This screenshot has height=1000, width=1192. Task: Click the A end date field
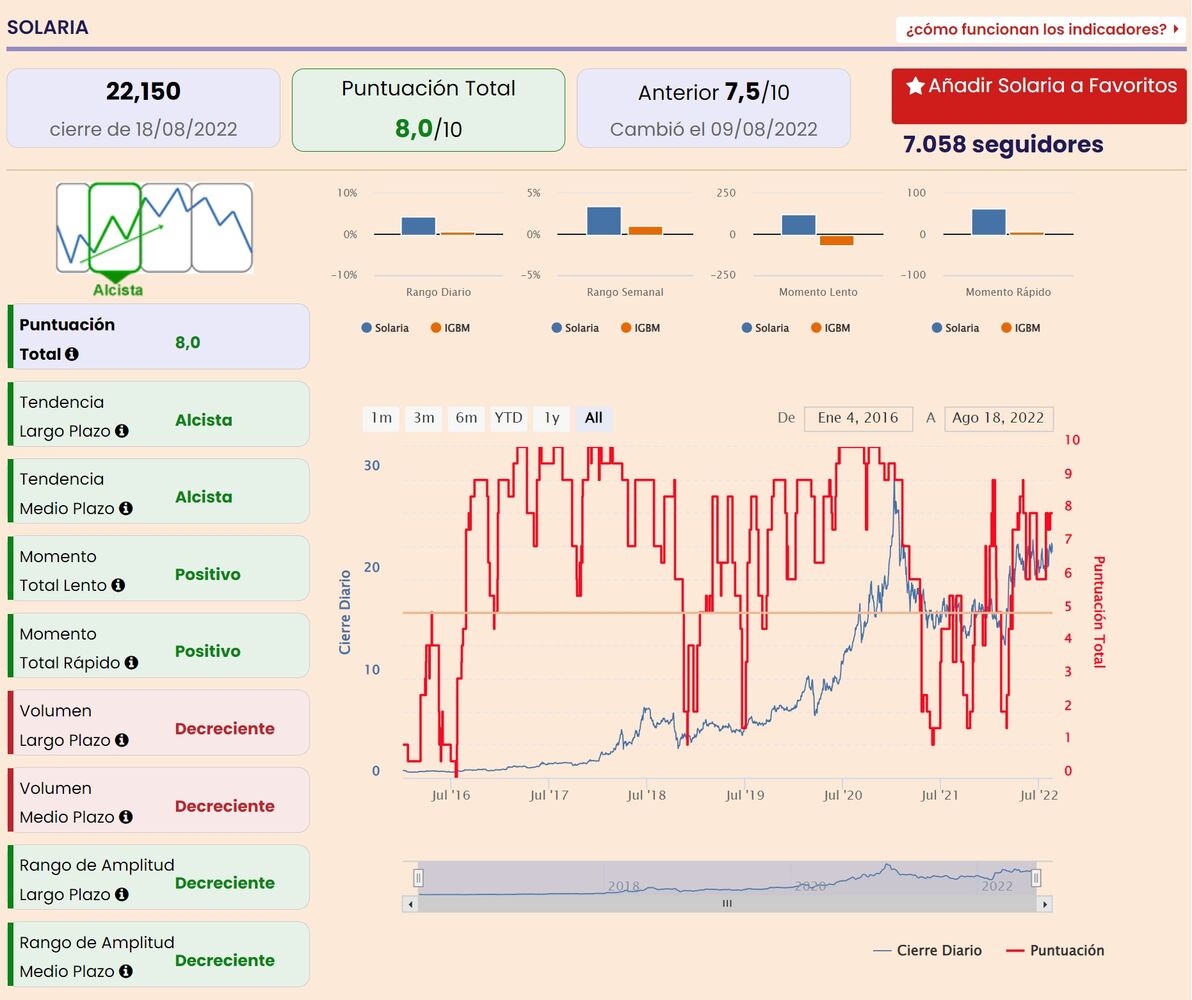(998, 418)
